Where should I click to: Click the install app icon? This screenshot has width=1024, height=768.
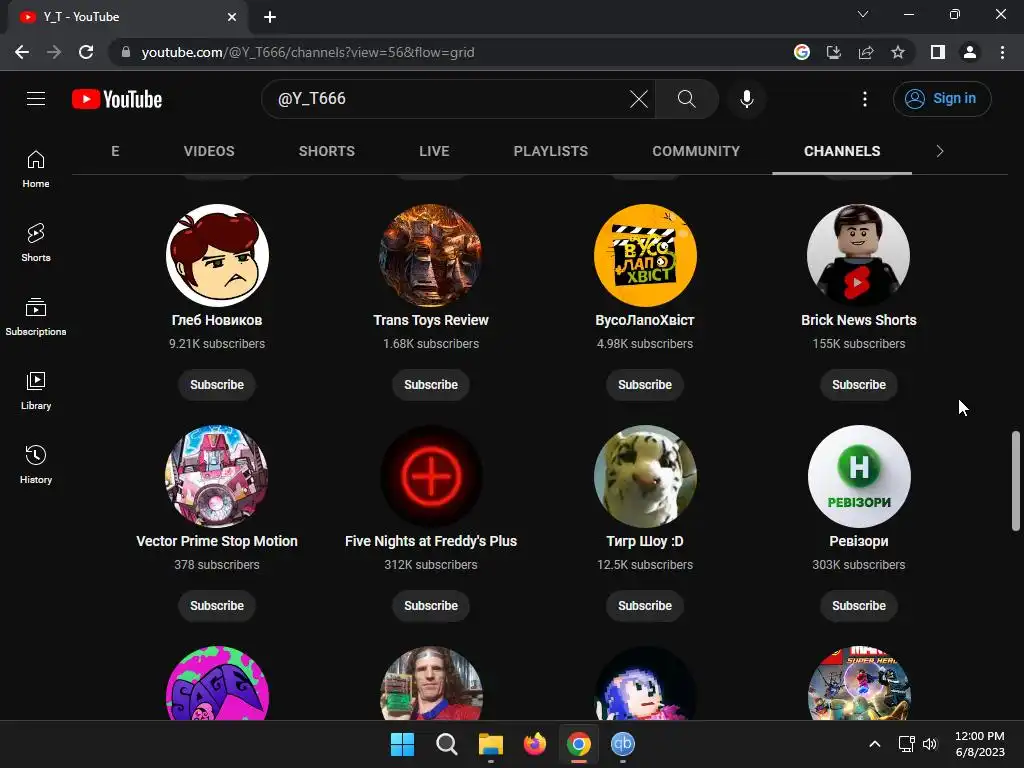pos(834,52)
